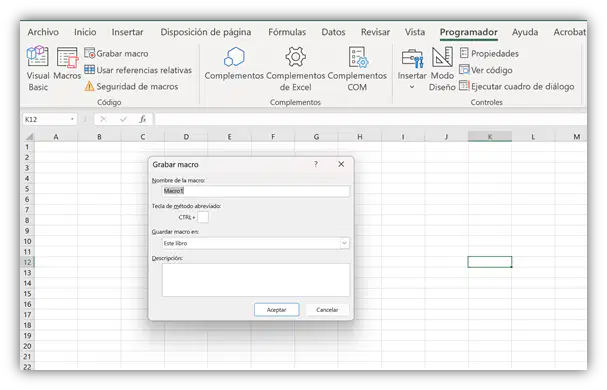607x390 pixels.
Task: Select the Programador tab
Action: [468, 32]
